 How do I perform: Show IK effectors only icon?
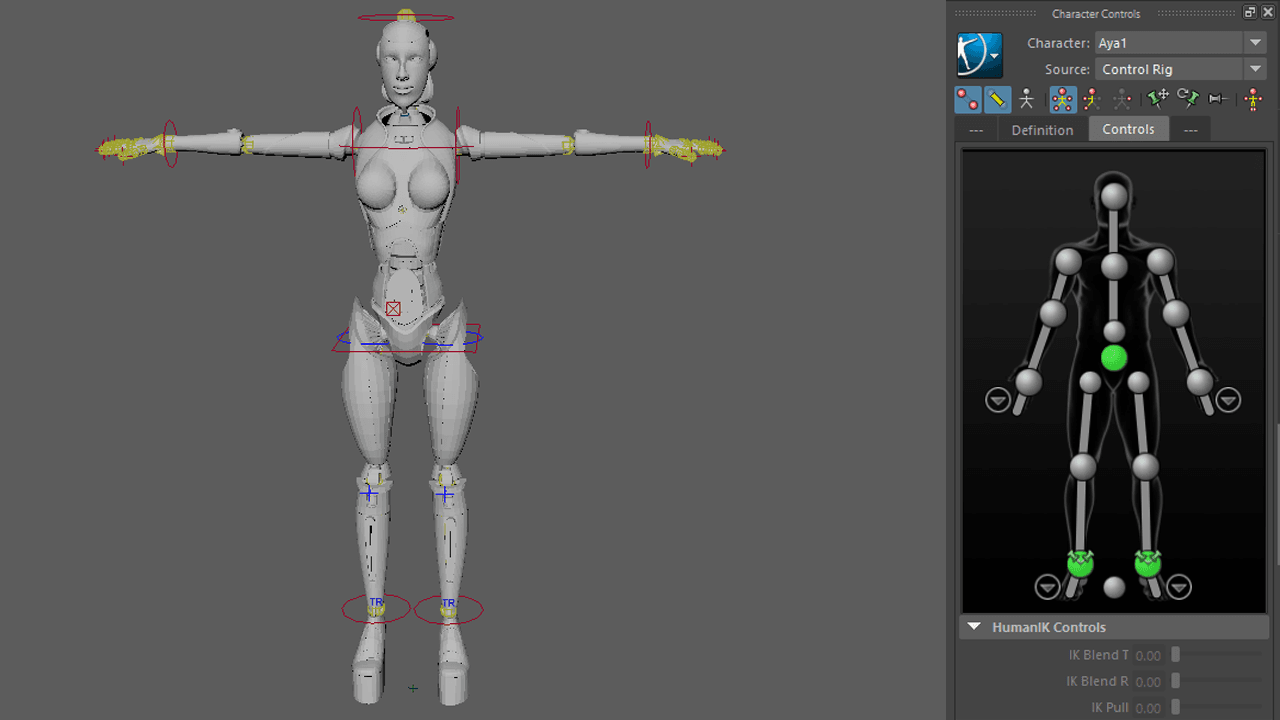[x=1092, y=99]
